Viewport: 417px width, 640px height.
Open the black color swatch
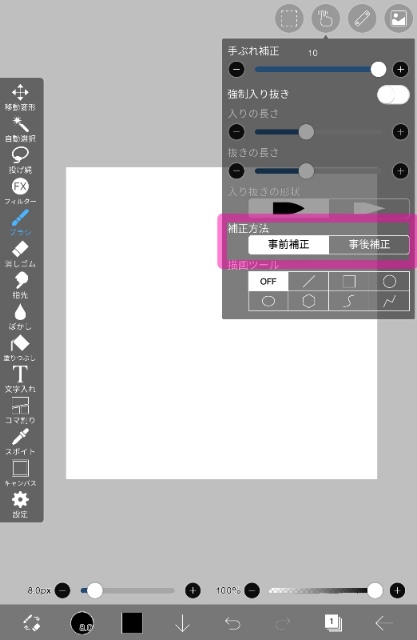pyautogui.click(x=132, y=623)
